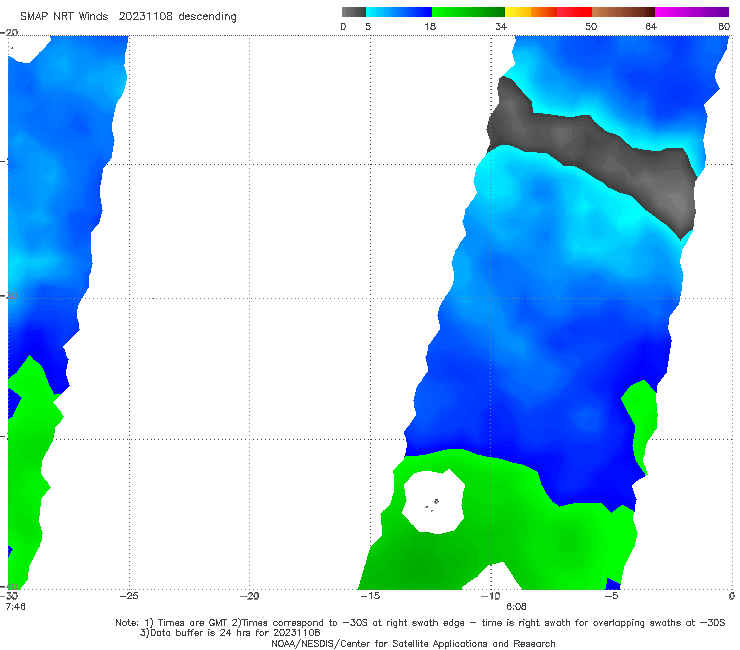Click the 'Data buffer is 24 hrs' note
The width and height of the screenshot is (740, 650).
230,633
